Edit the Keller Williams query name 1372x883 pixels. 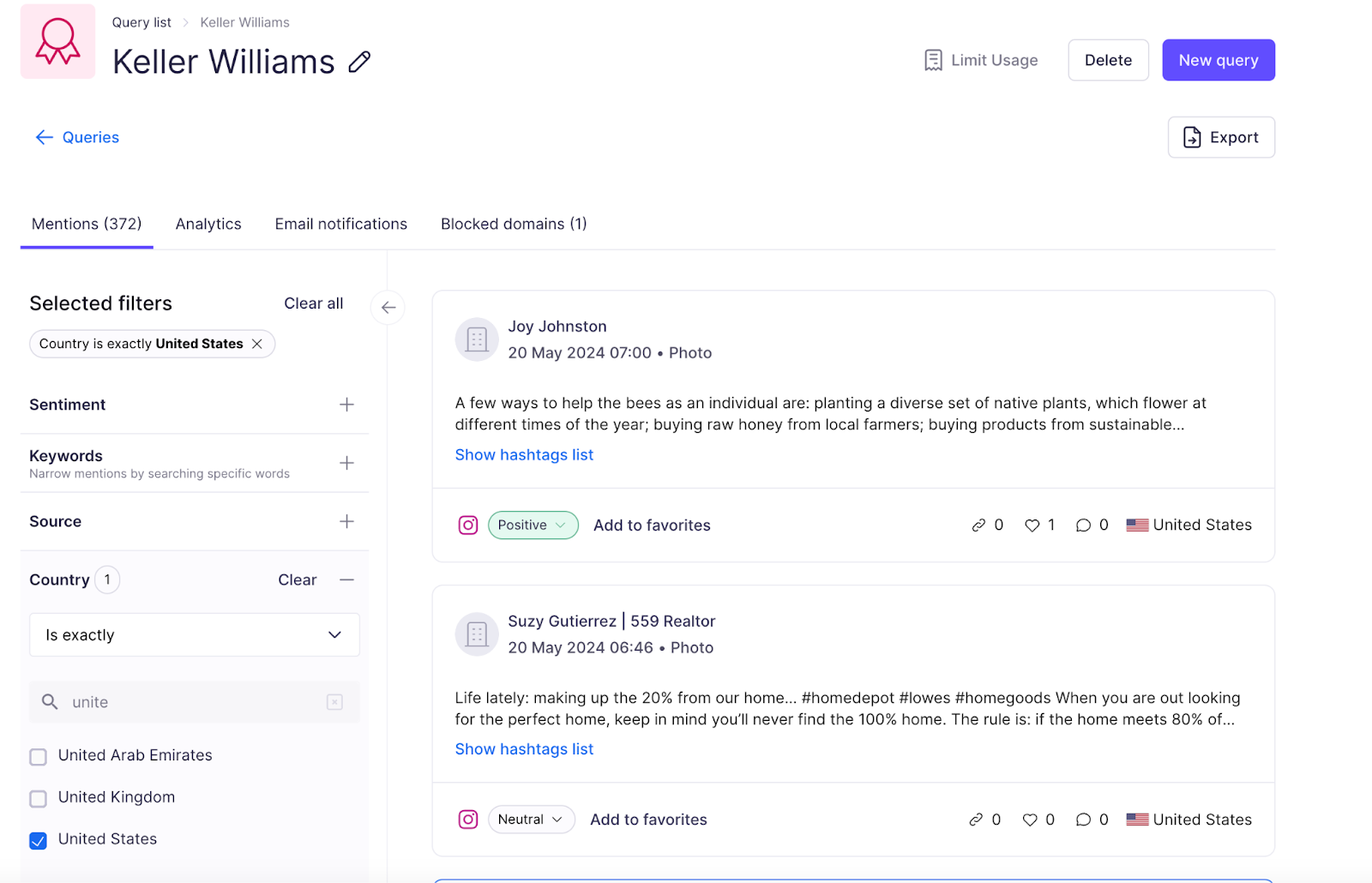click(359, 62)
